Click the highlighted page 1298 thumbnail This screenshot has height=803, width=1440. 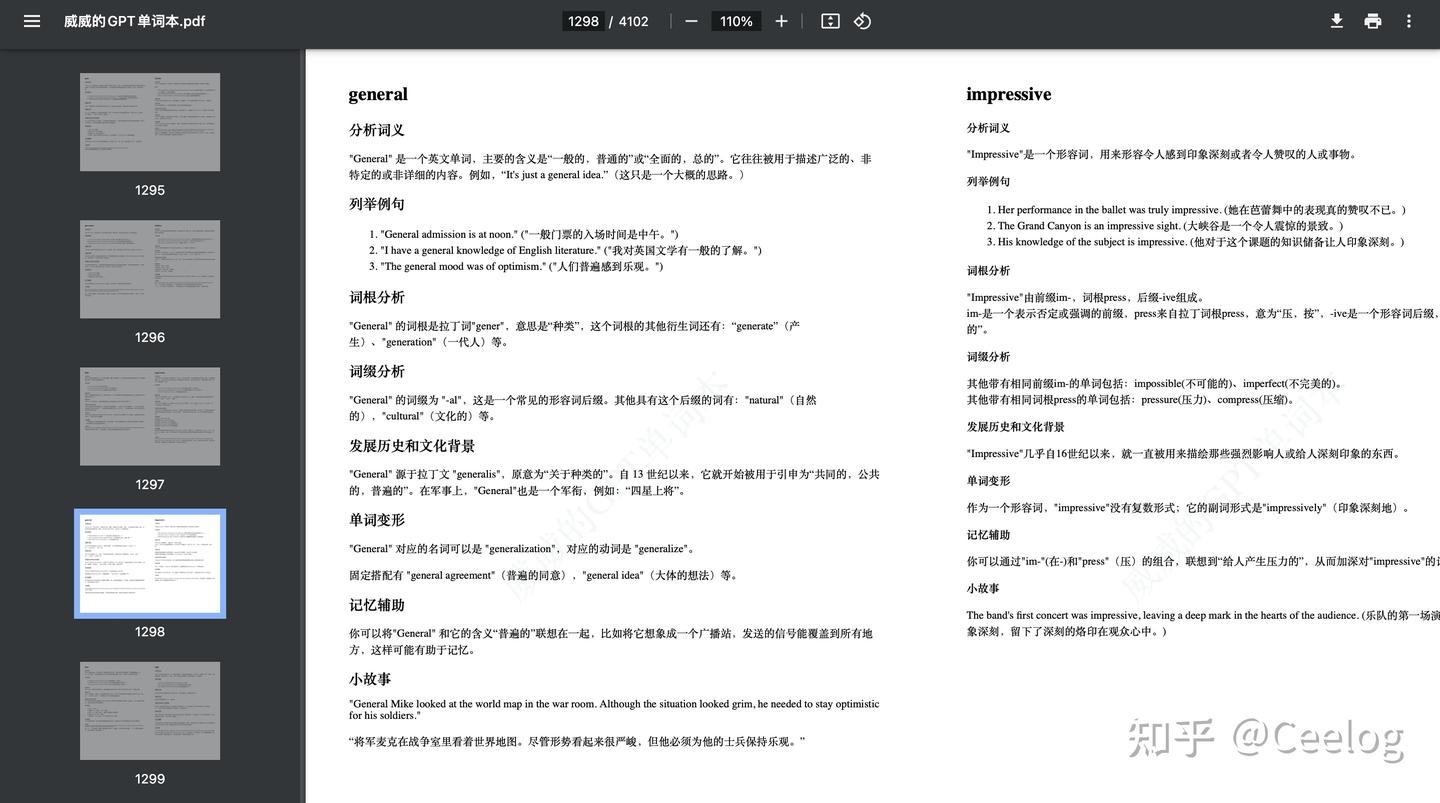[x=150, y=563]
